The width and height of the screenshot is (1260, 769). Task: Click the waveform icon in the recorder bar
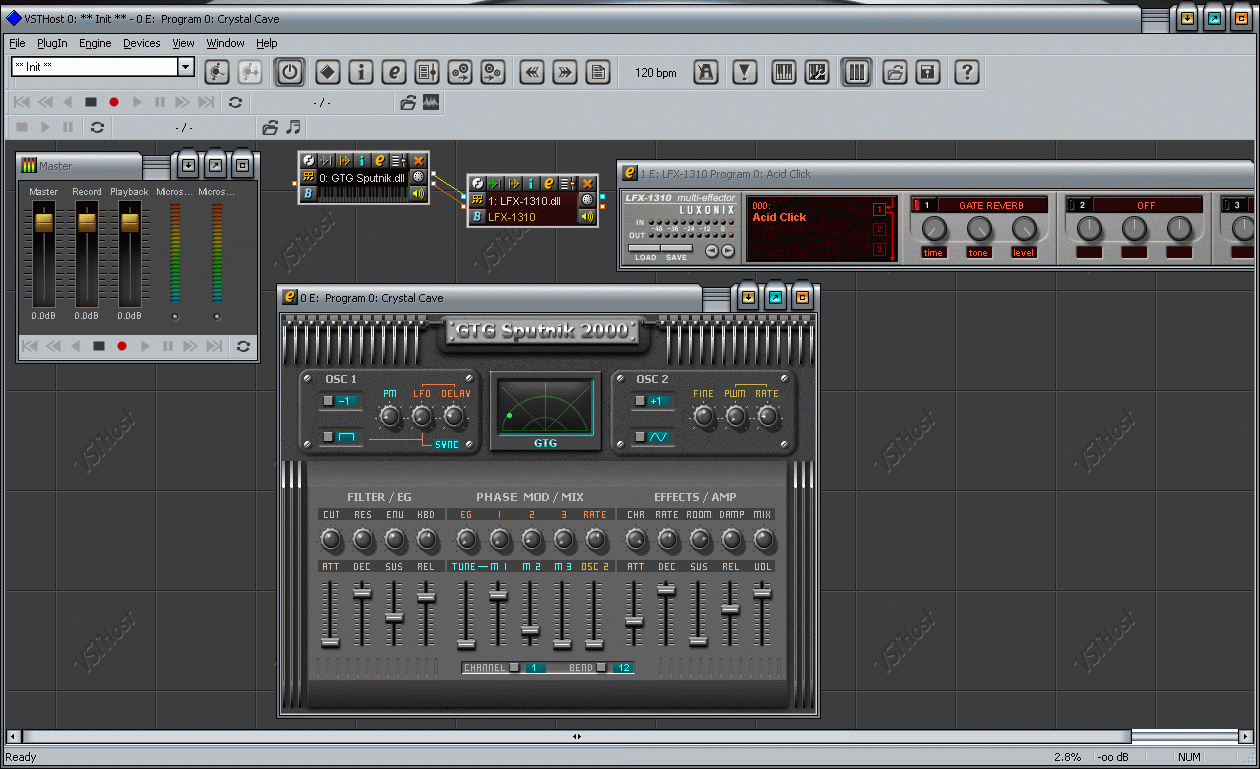click(431, 102)
